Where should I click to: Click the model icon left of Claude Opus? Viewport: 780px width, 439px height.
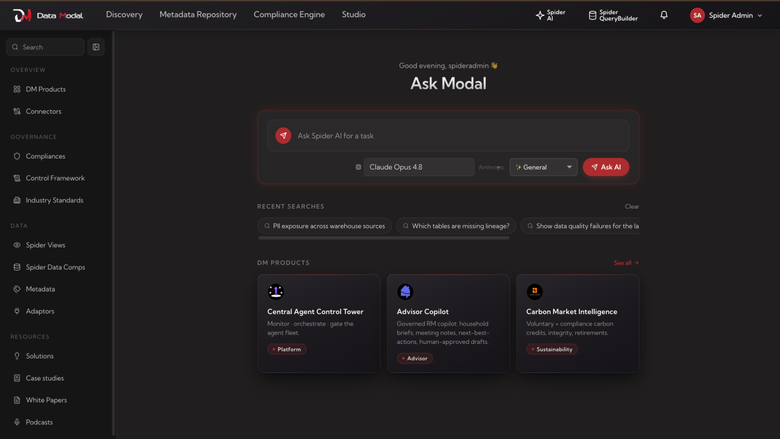pos(358,167)
